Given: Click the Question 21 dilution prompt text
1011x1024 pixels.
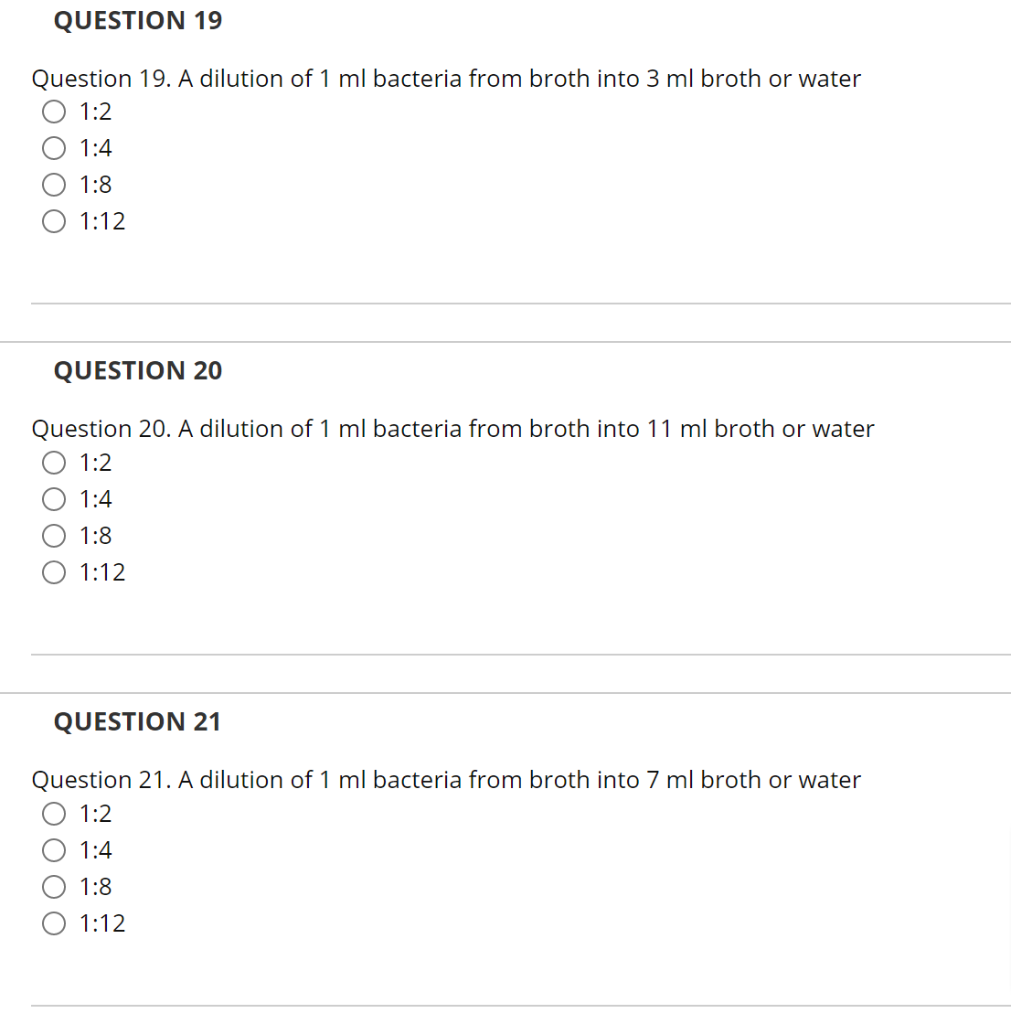Looking at the screenshot, I should (446, 779).
